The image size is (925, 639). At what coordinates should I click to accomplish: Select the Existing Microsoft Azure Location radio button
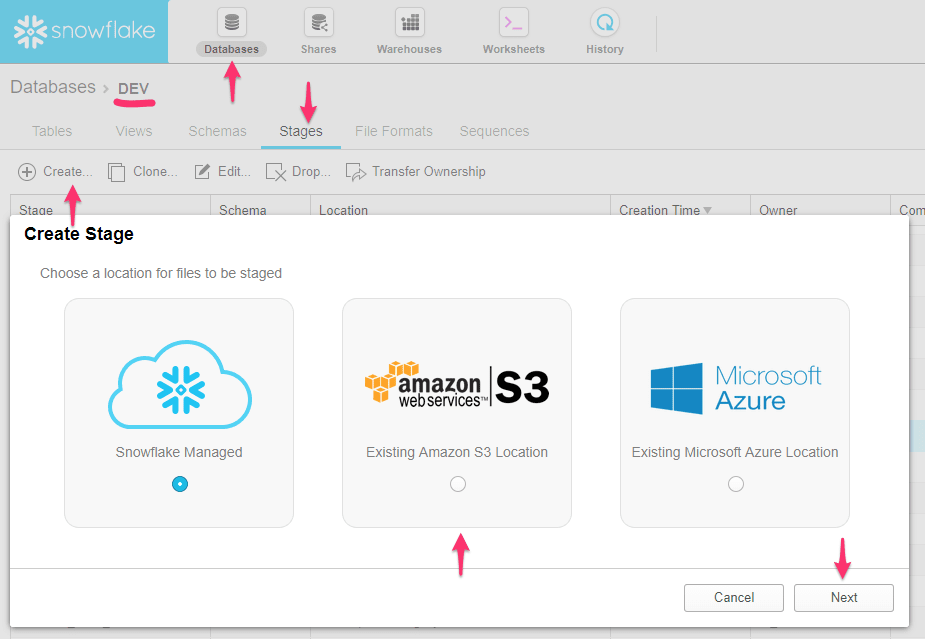(736, 484)
